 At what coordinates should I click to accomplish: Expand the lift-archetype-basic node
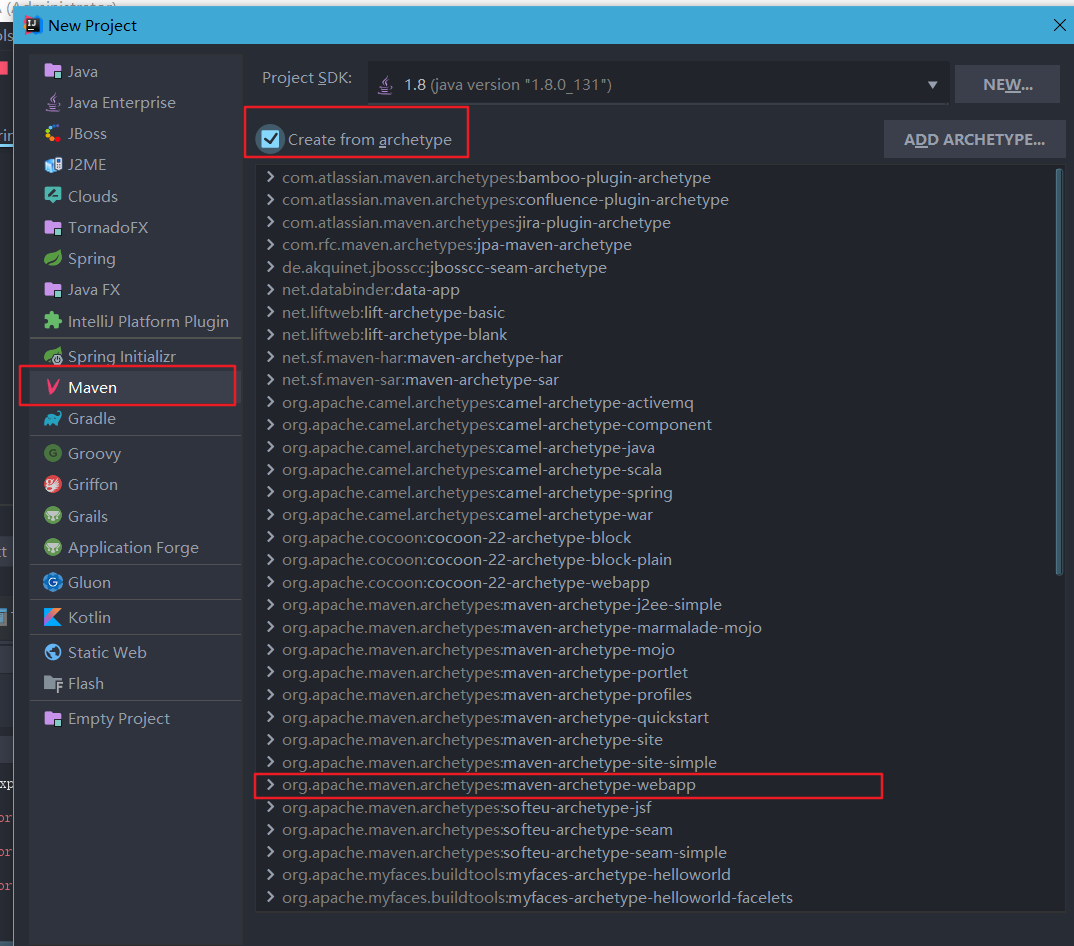pyautogui.click(x=271, y=312)
